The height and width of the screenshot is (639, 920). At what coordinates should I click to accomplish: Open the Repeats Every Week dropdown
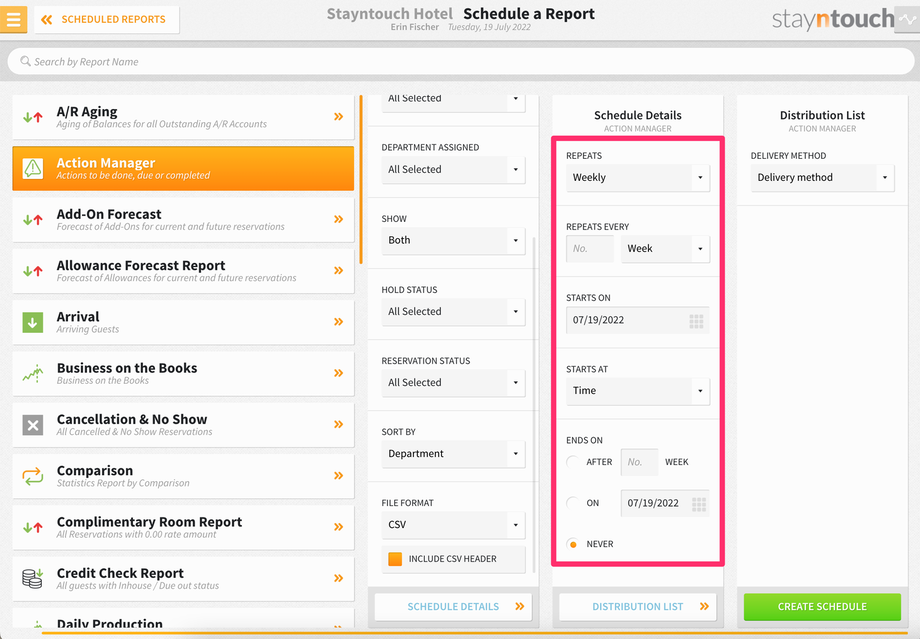click(x=665, y=249)
